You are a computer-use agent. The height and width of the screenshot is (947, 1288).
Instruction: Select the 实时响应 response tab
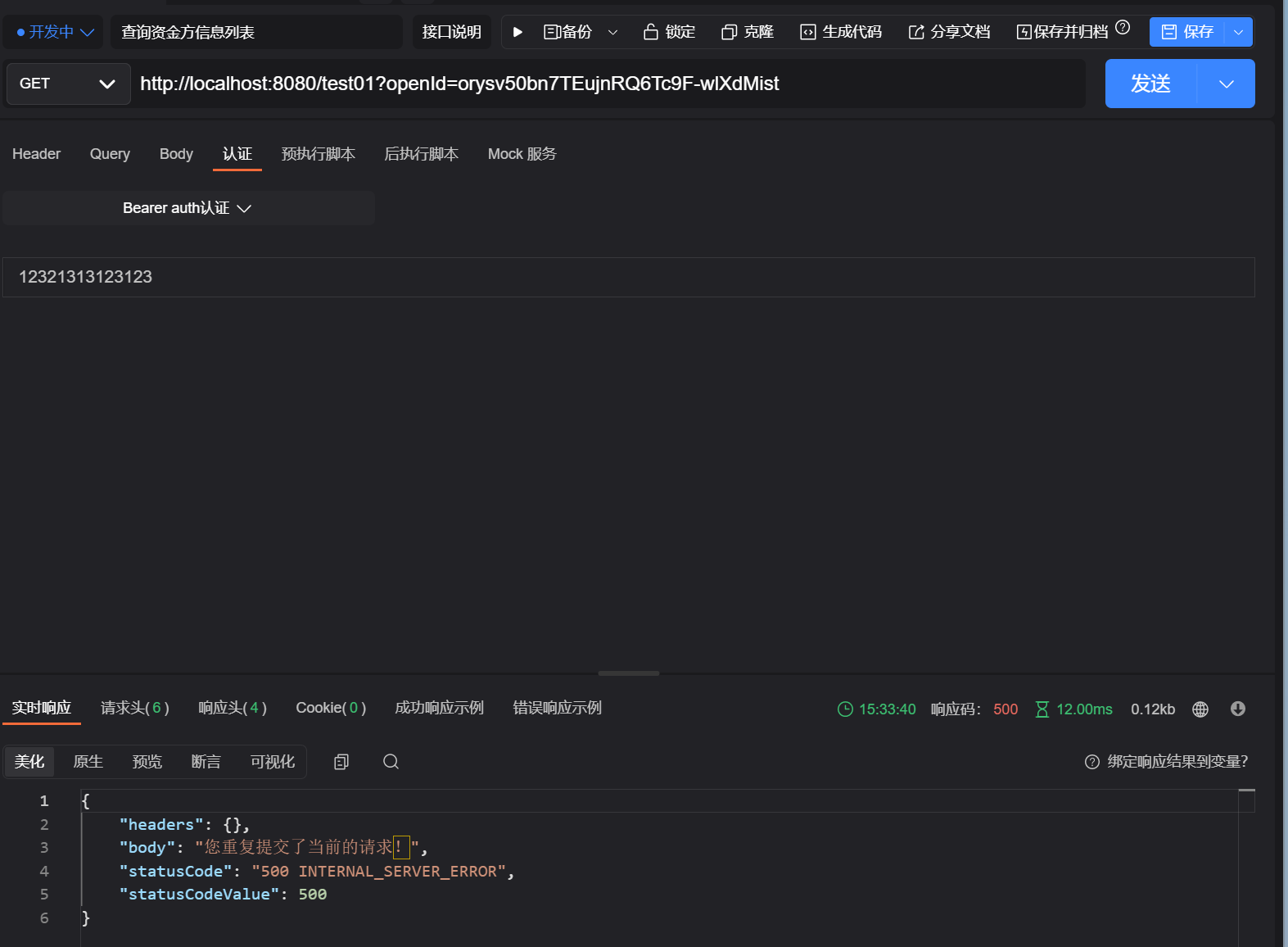[42, 708]
